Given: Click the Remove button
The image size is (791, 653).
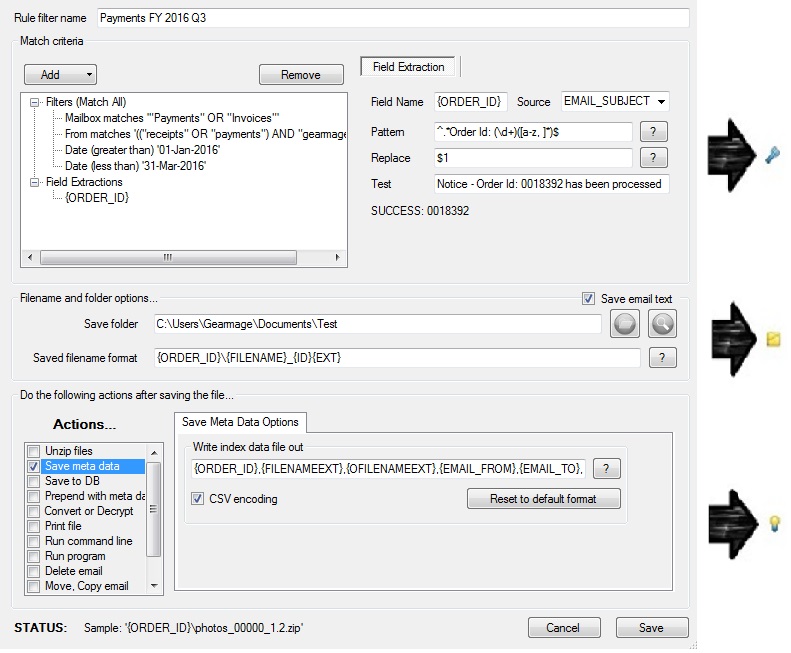Looking at the screenshot, I should [300, 75].
